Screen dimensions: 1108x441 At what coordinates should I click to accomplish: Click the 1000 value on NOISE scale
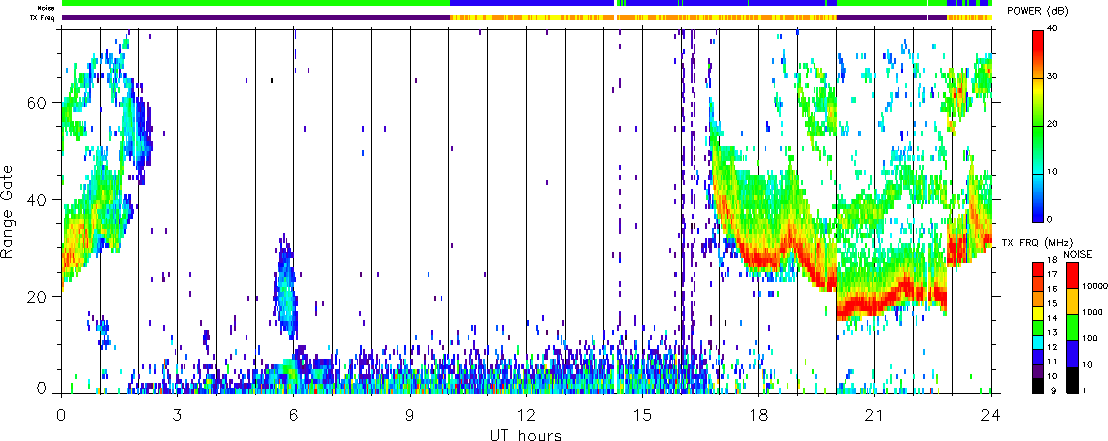click(x=1091, y=312)
